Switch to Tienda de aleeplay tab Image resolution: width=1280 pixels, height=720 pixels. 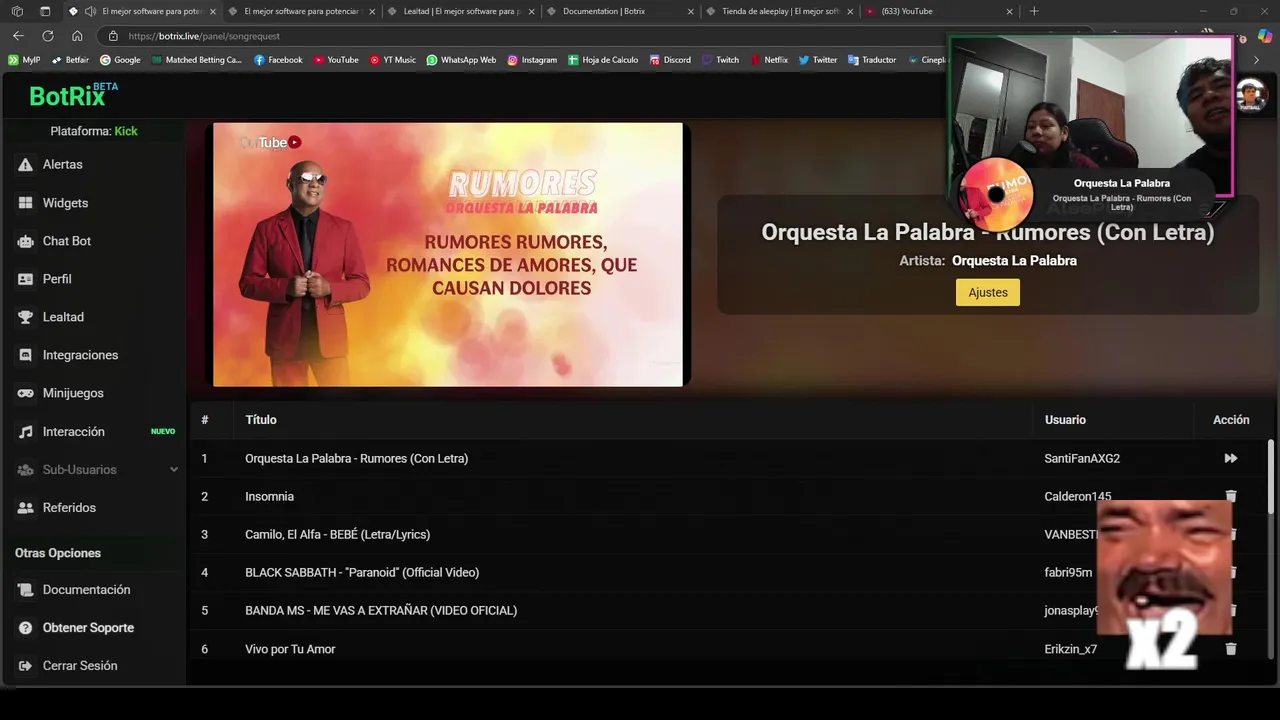[x=778, y=11]
